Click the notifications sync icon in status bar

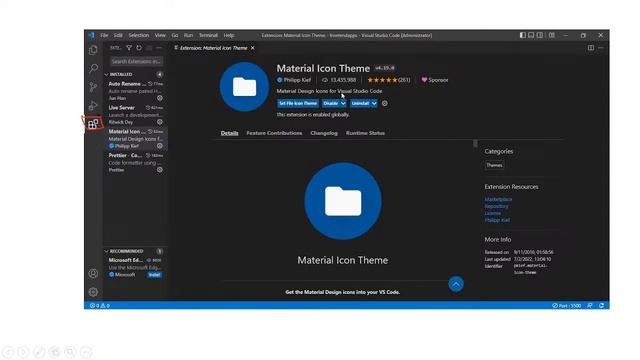coord(602,305)
